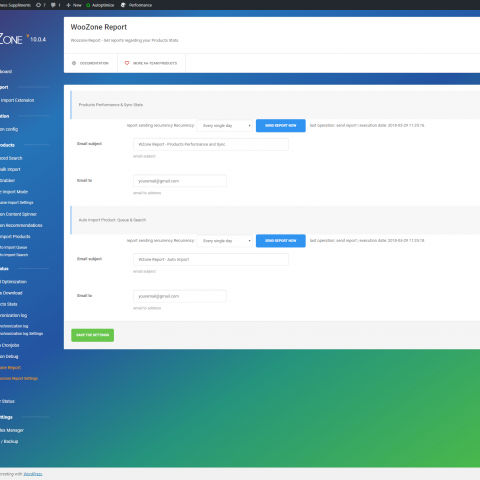Click the plus New icon in admin bar
Screen dimensions: 480x480
pos(68,5)
